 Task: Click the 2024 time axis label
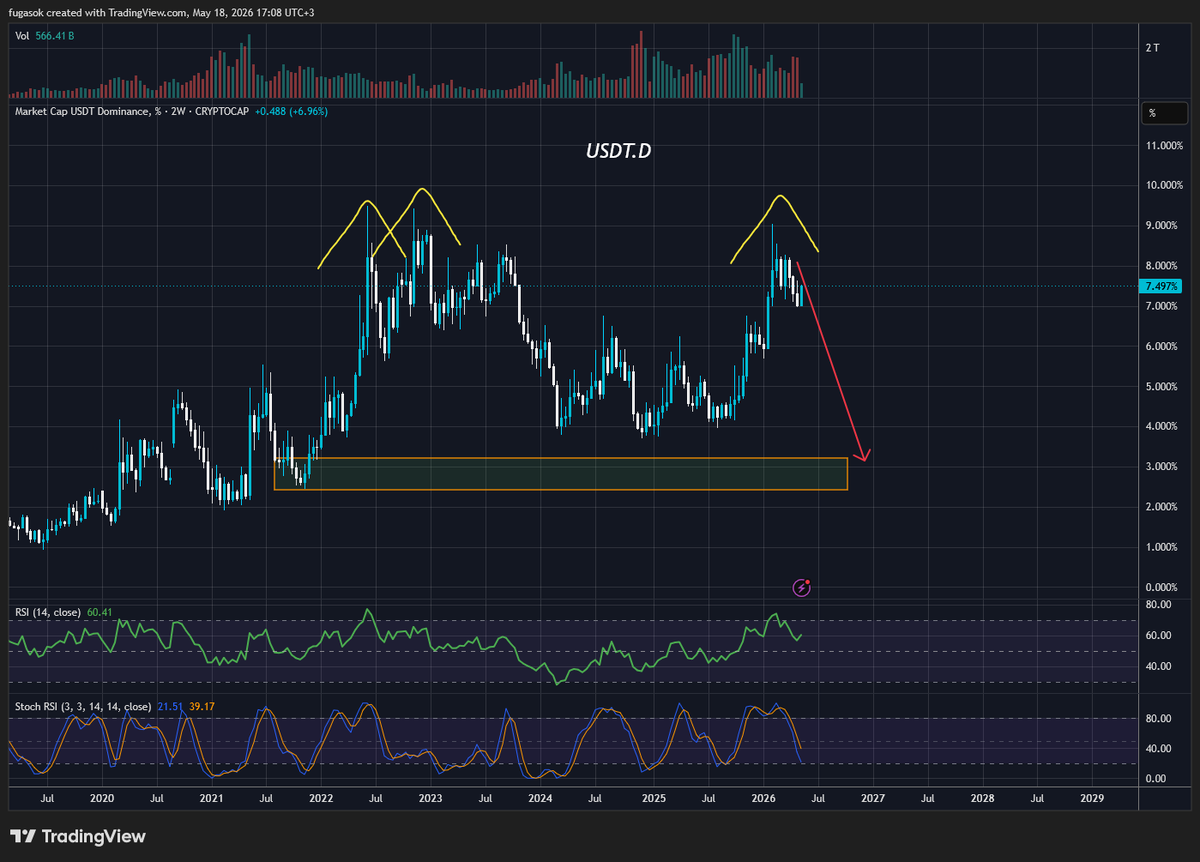pos(540,799)
